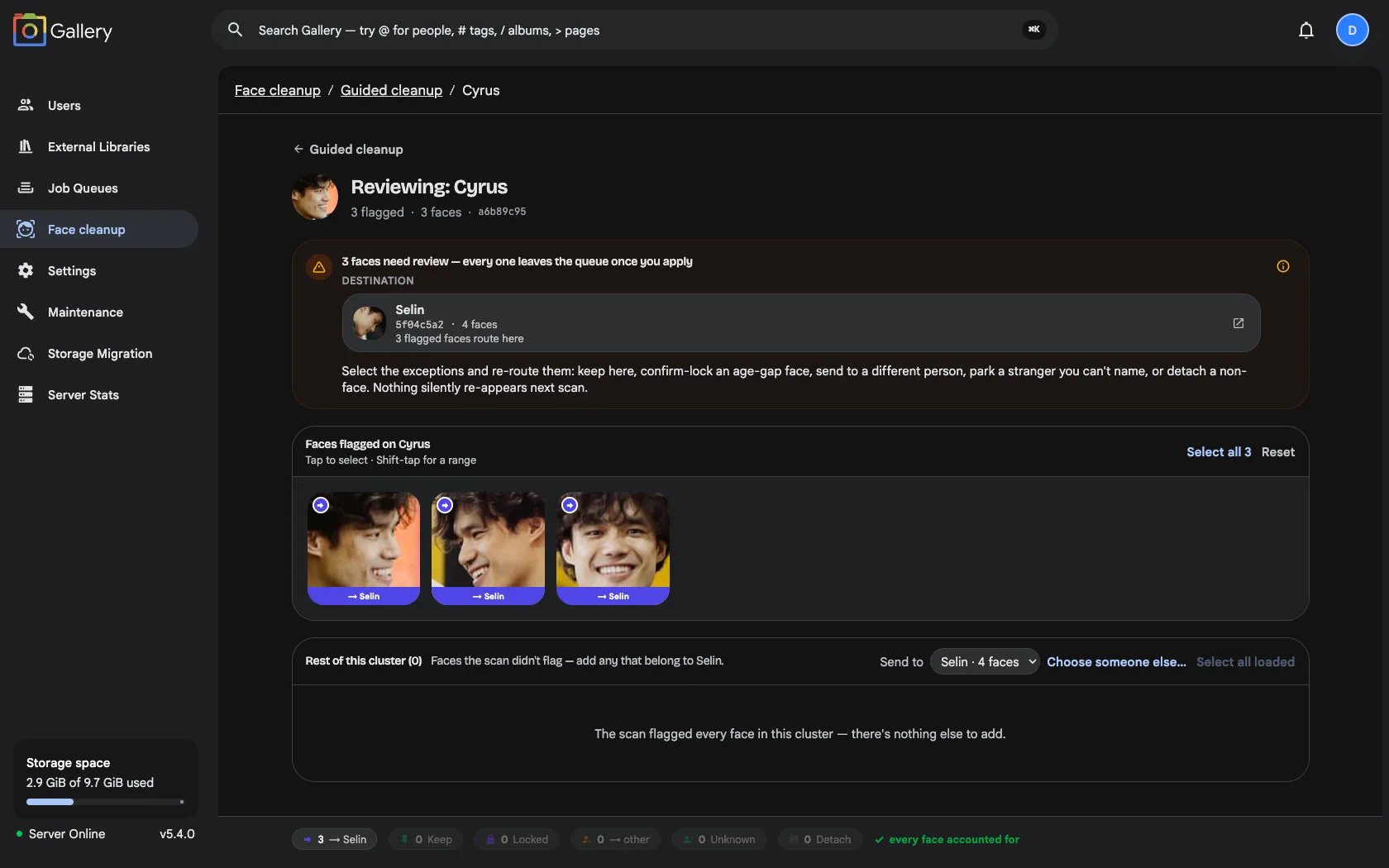This screenshot has width=1389, height=868.
Task: Select the second flagged face thumbnail
Action: click(x=488, y=548)
